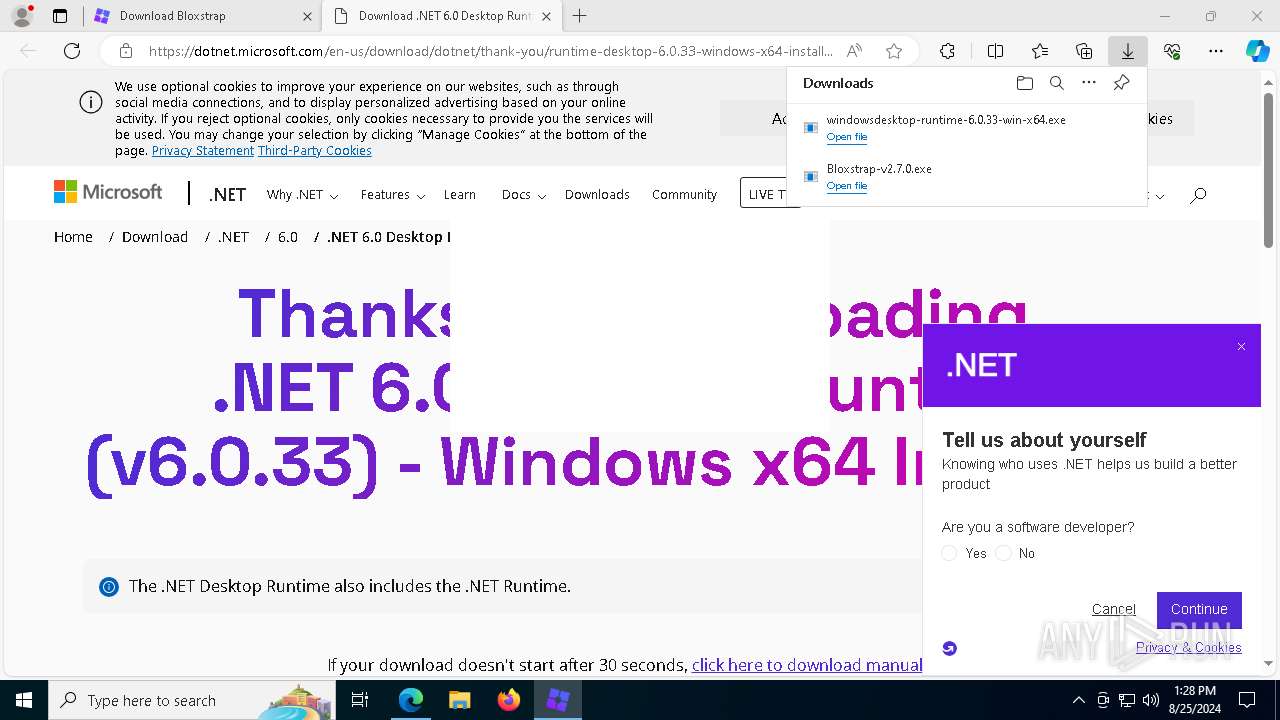Open the notification center icon
Viewport: 1280px width, 720px height.
1247,700
